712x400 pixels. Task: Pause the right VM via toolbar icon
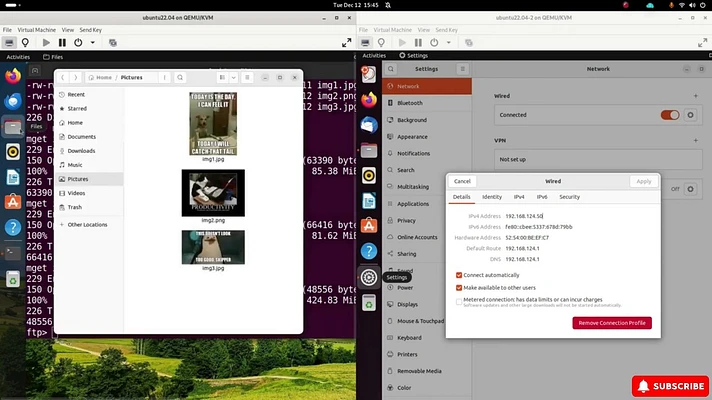tap(418, 43)
